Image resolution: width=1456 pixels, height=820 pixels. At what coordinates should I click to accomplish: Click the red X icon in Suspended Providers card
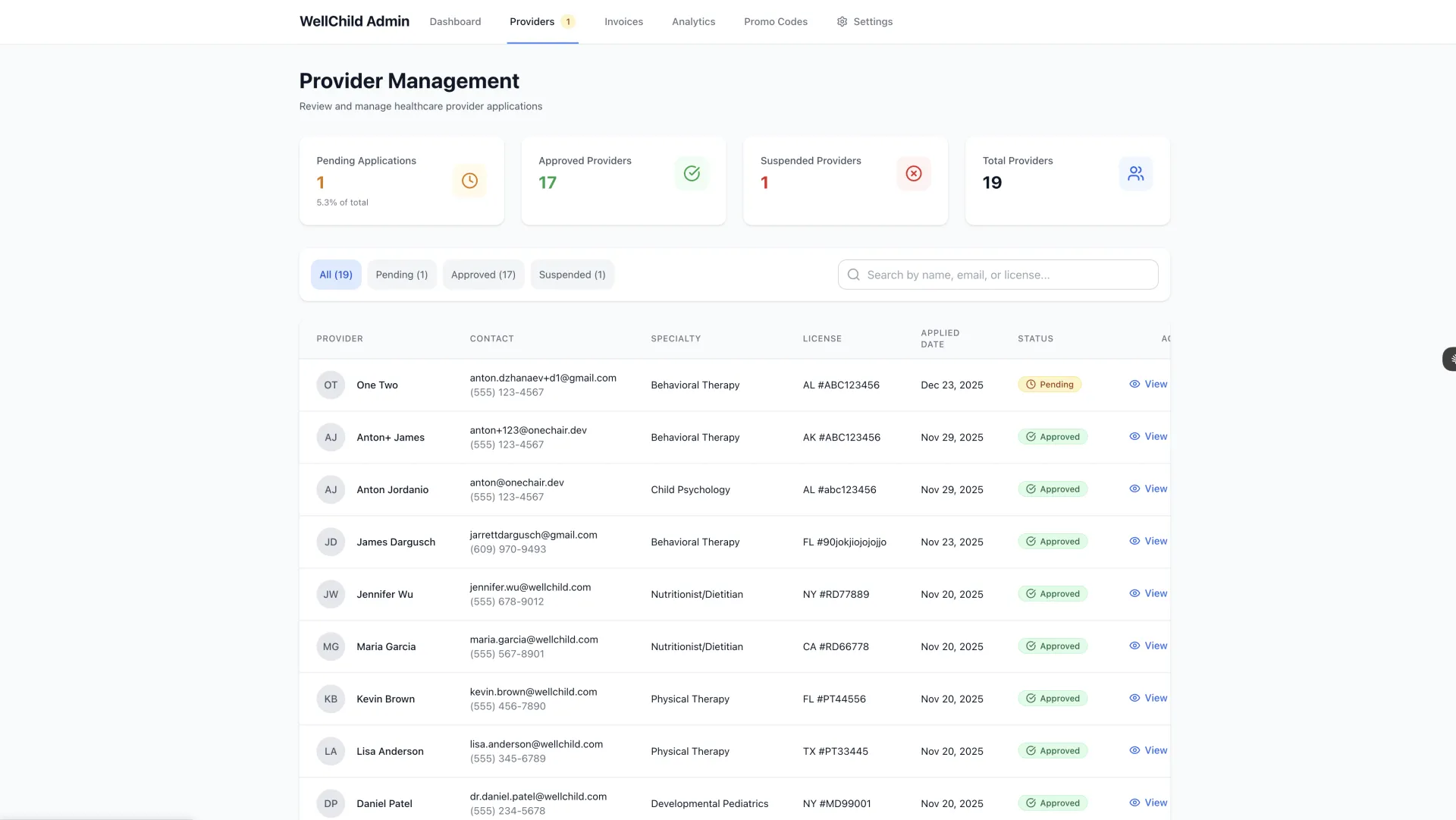914,174
